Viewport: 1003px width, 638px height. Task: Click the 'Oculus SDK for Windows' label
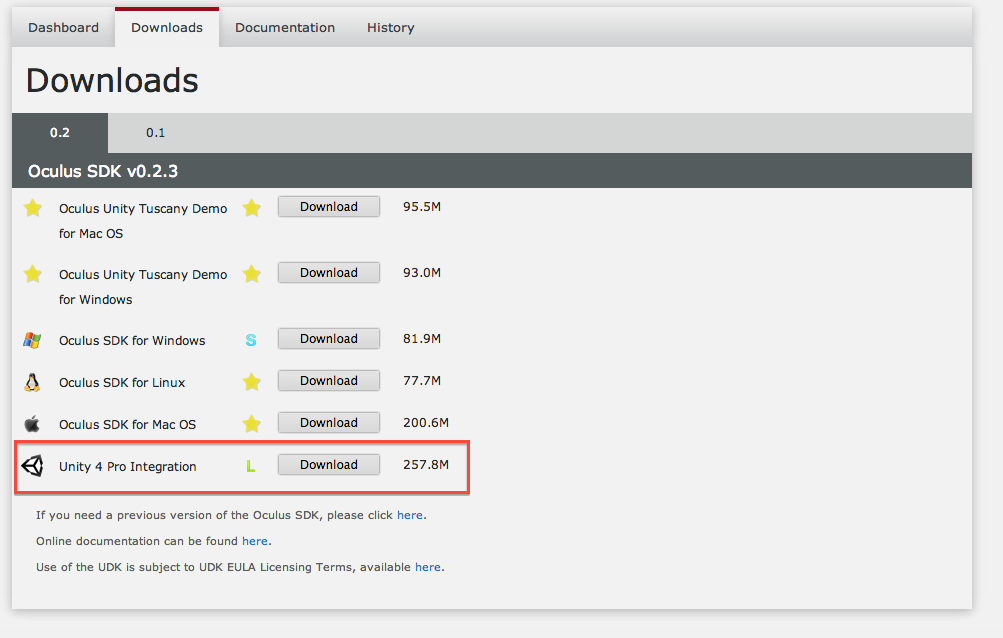[132, 340]
